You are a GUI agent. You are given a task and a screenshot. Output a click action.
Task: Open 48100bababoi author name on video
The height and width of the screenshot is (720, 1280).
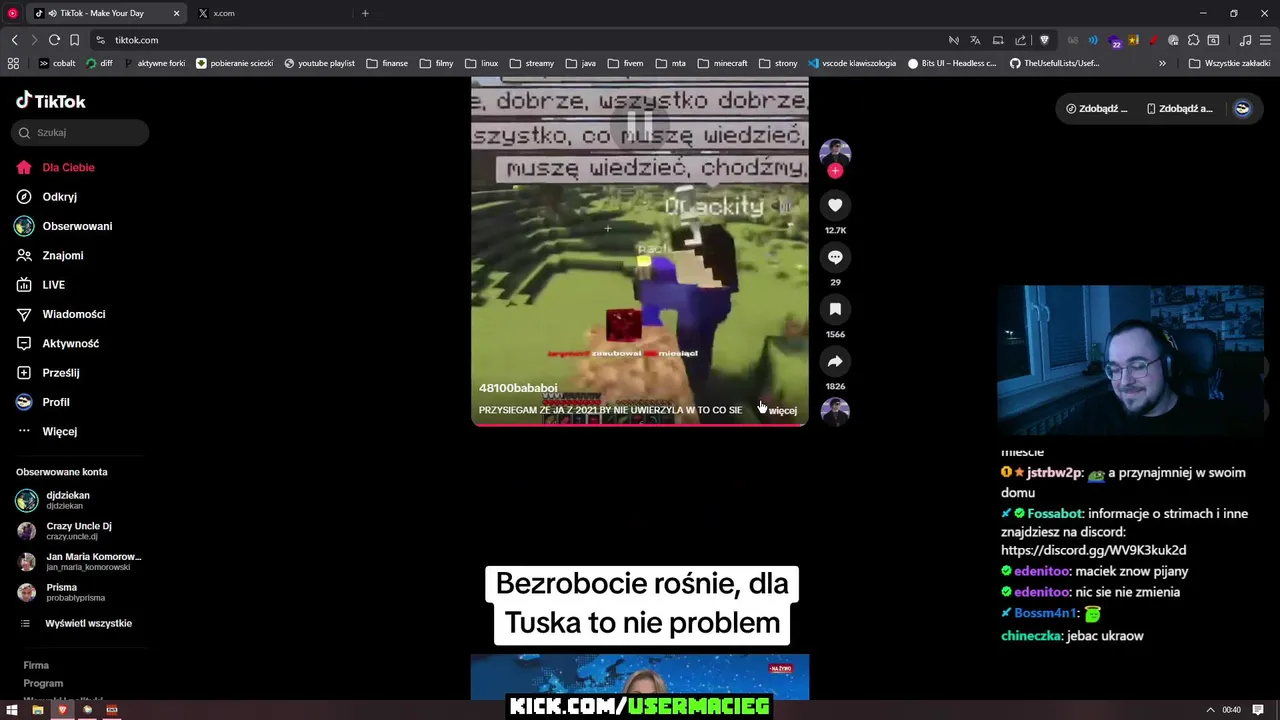(518, 388)
